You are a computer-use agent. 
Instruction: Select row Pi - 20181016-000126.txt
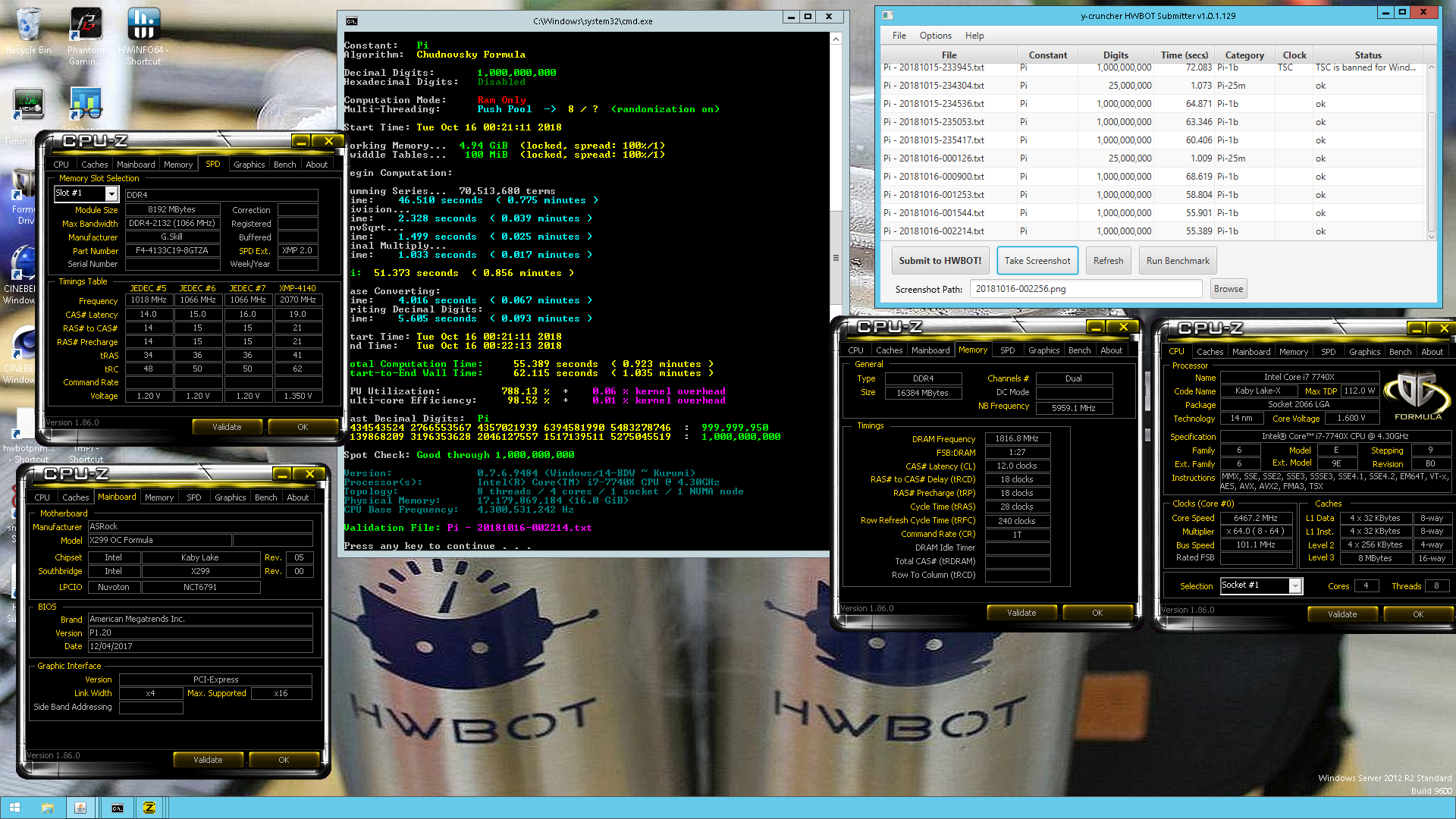point(1154,158)
